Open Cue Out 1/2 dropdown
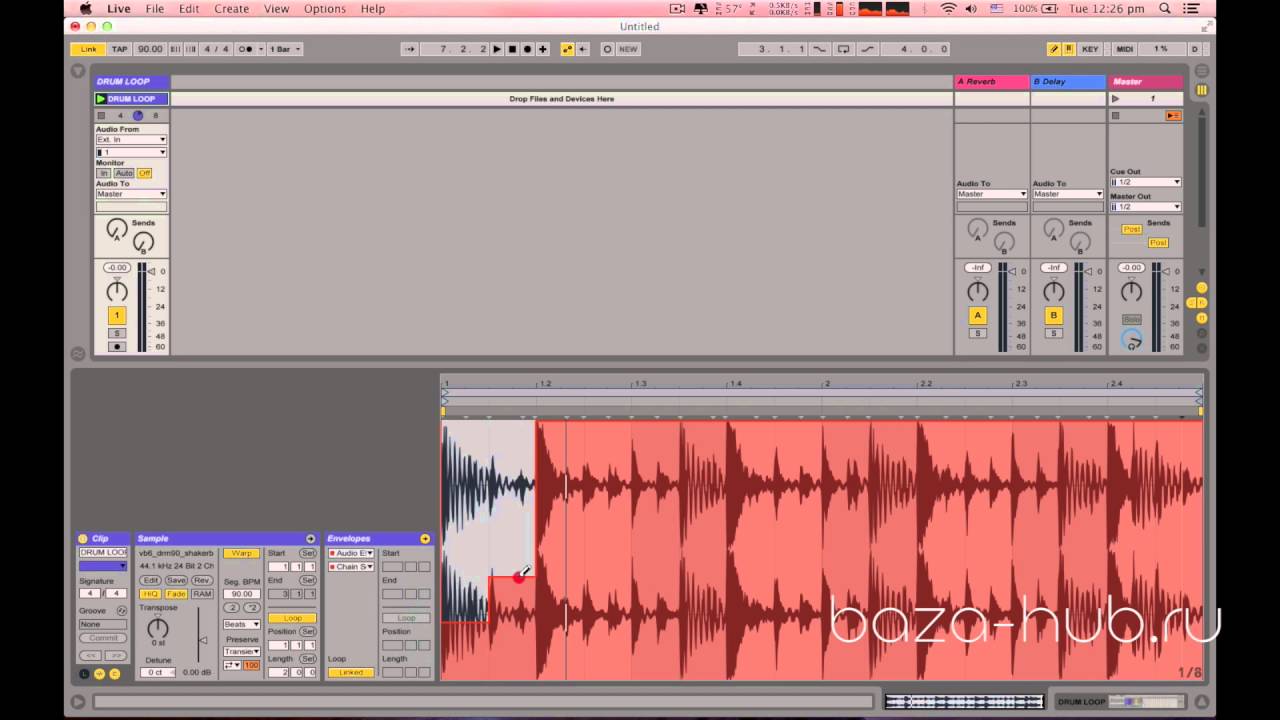 [x=1145, y=182]
